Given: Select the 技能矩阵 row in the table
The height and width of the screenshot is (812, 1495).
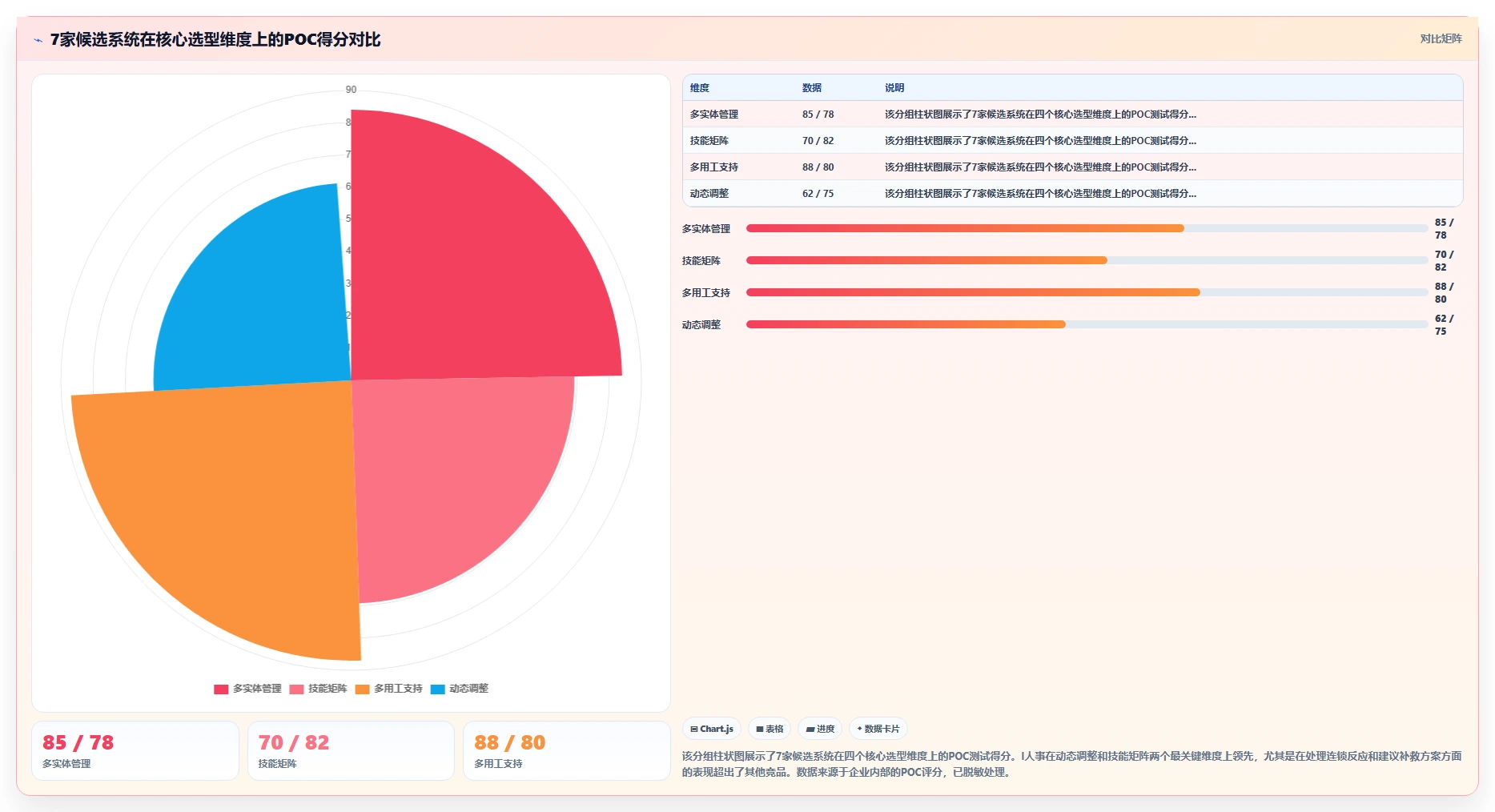Looking at the screenshot, I should coord(1072,140).
